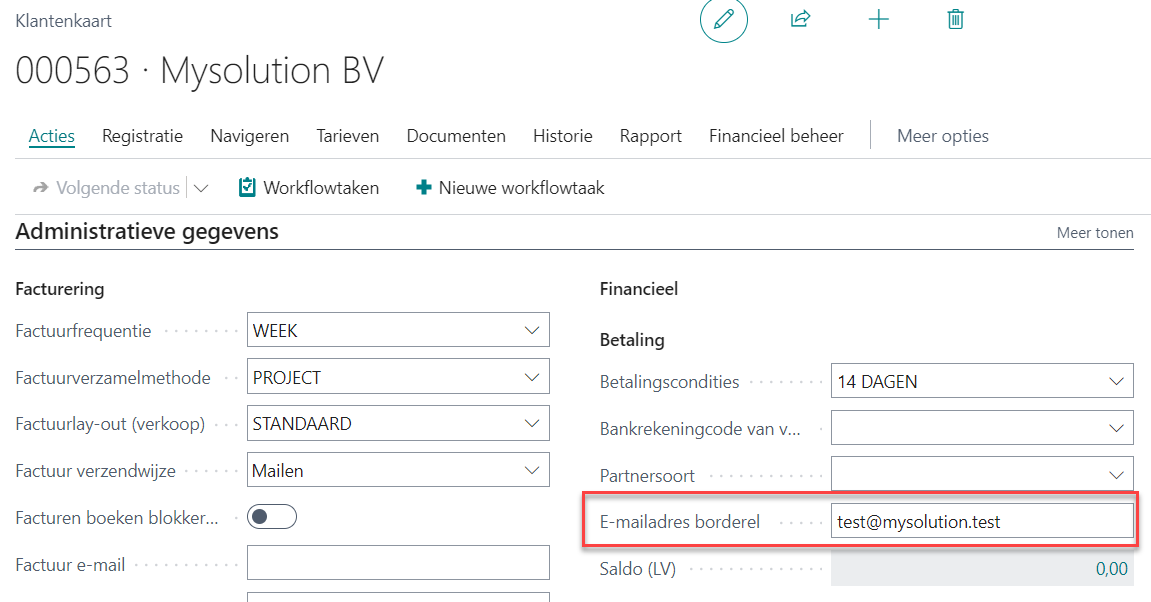Click the trash delete icon
Viewport: 1151px width, 602px height.
[955, 19]
